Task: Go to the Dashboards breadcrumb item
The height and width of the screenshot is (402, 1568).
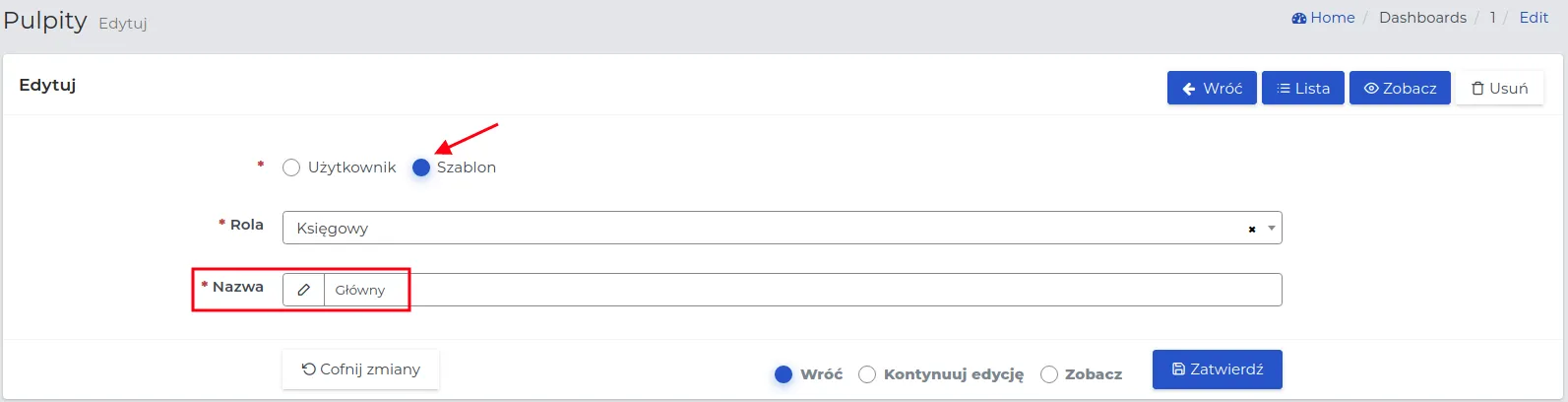Action: pos(1422,18)
